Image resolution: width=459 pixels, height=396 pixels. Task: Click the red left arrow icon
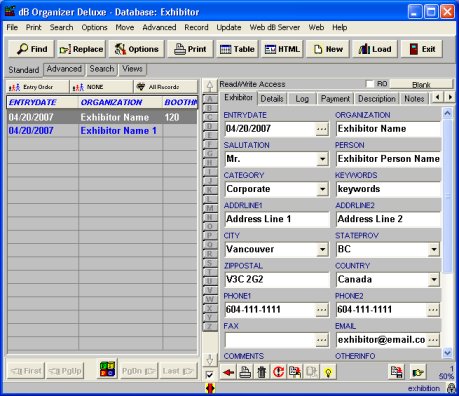coord(228,372)
